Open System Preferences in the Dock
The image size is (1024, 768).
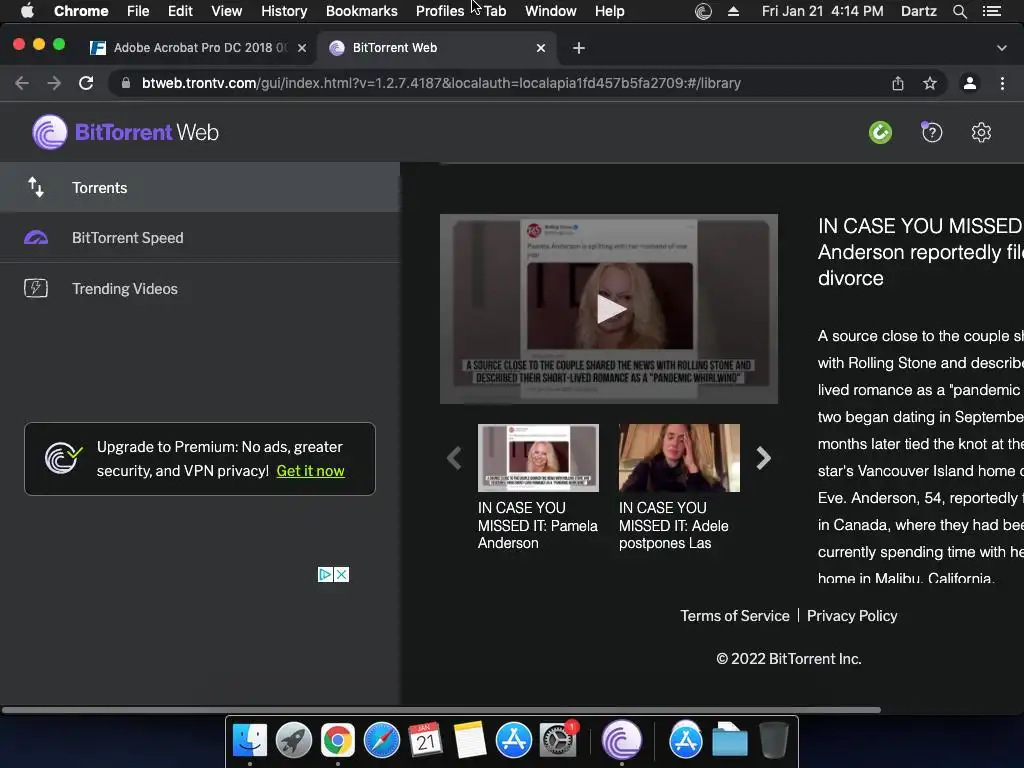[558, 740]
